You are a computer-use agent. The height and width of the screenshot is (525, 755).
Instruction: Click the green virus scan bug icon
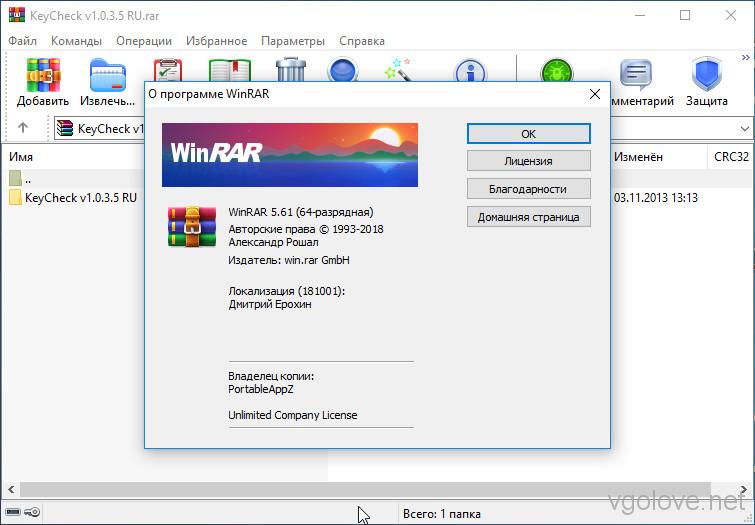tap(557, 70)
